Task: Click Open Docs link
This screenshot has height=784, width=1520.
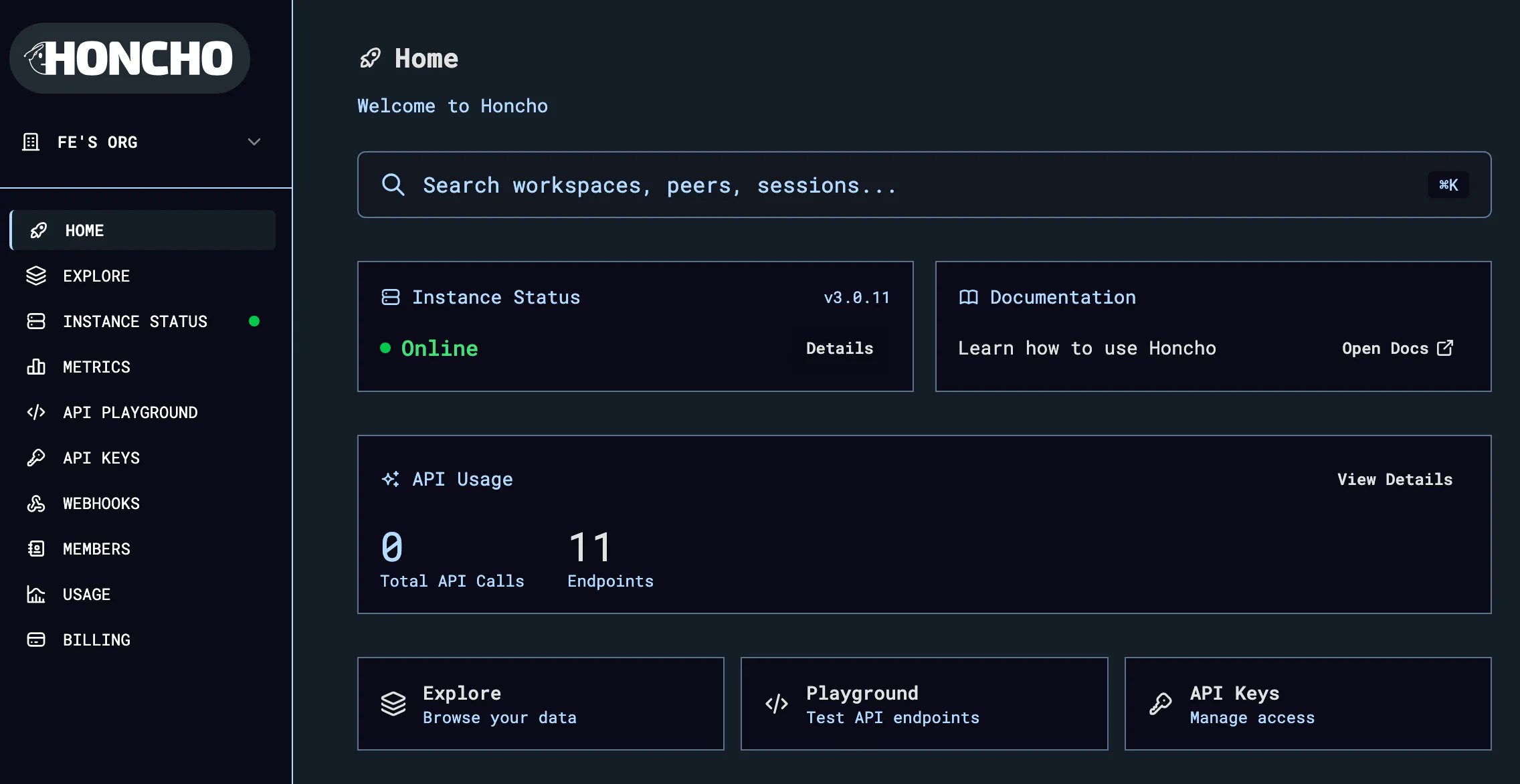Action: tap(1385, 349)
